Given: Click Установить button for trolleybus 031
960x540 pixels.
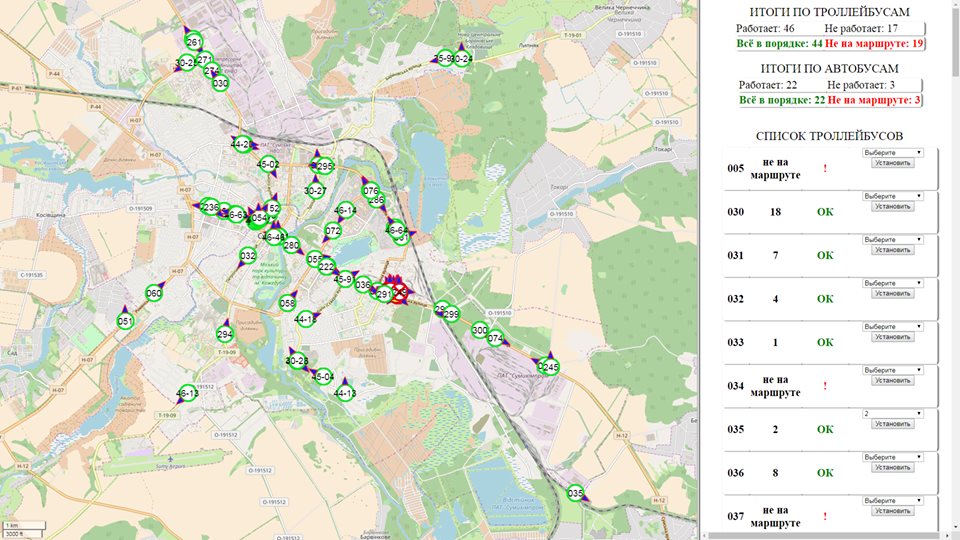Looking at the screenshot, I should tap(893, 250).
